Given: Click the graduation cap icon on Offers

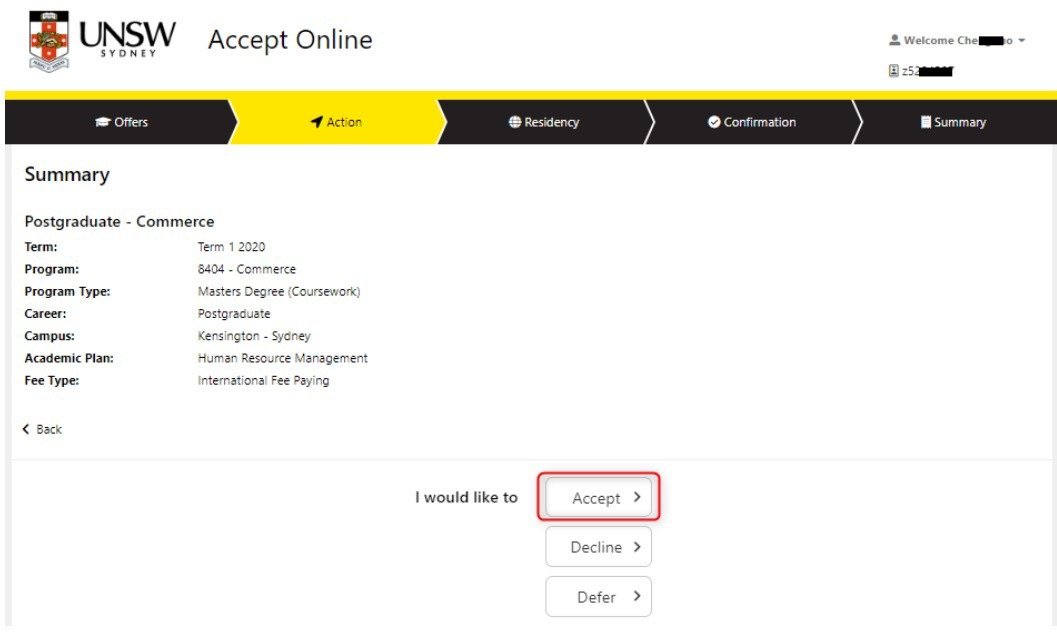Looking at the screenshot, I should pos(102,122).
